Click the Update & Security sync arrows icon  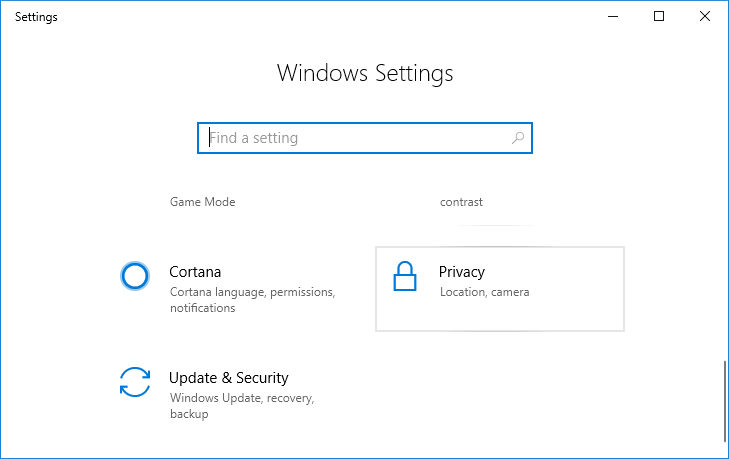135,382
